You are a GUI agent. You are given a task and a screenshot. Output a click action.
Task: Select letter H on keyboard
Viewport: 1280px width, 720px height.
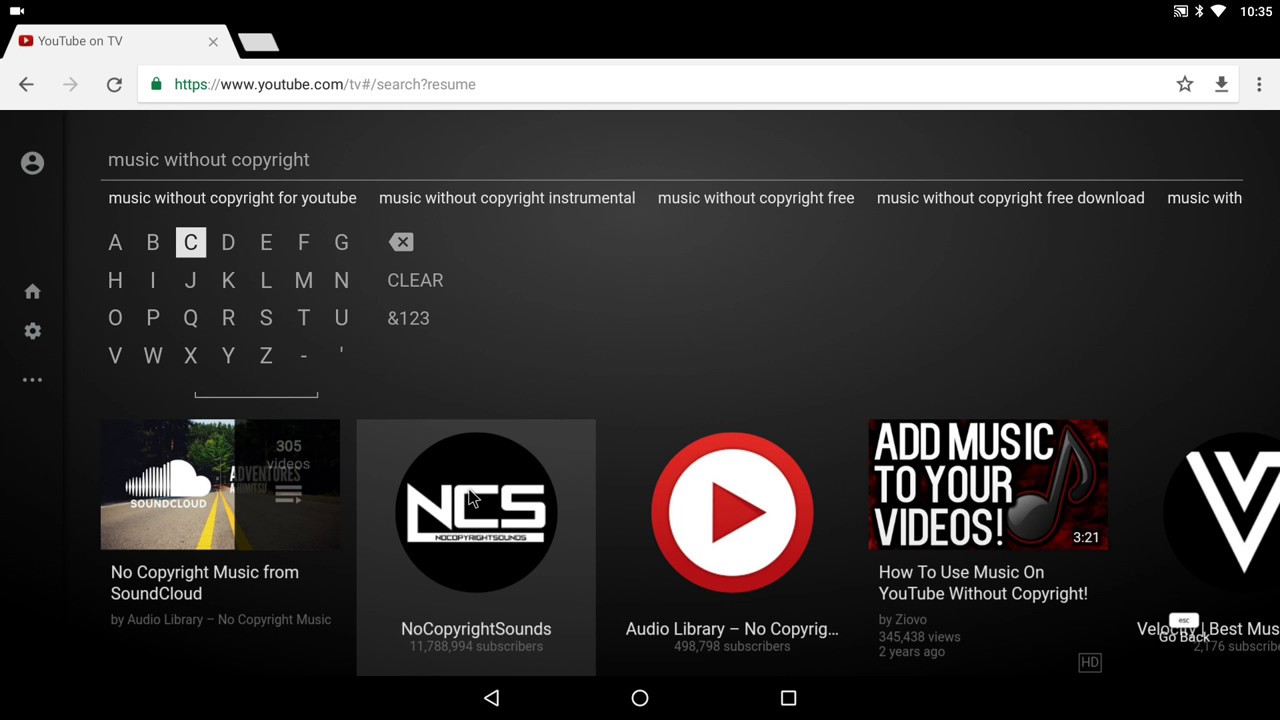pos(115,280)
